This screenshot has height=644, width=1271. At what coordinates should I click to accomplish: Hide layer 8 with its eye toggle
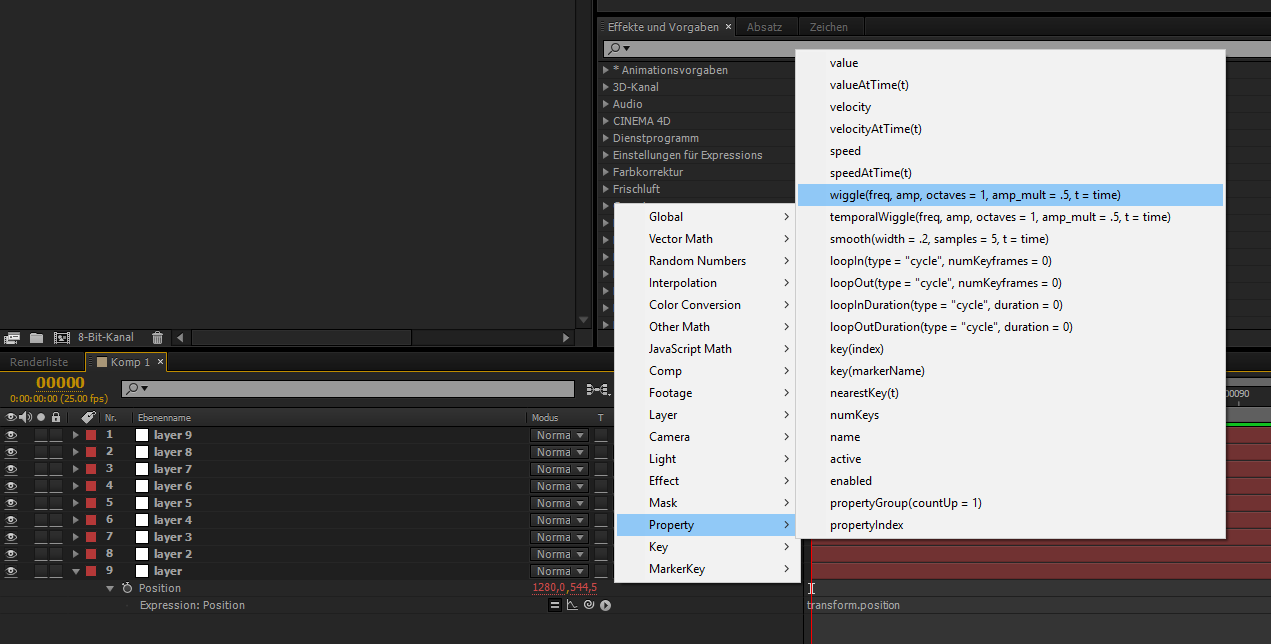[x=11, y=452]
